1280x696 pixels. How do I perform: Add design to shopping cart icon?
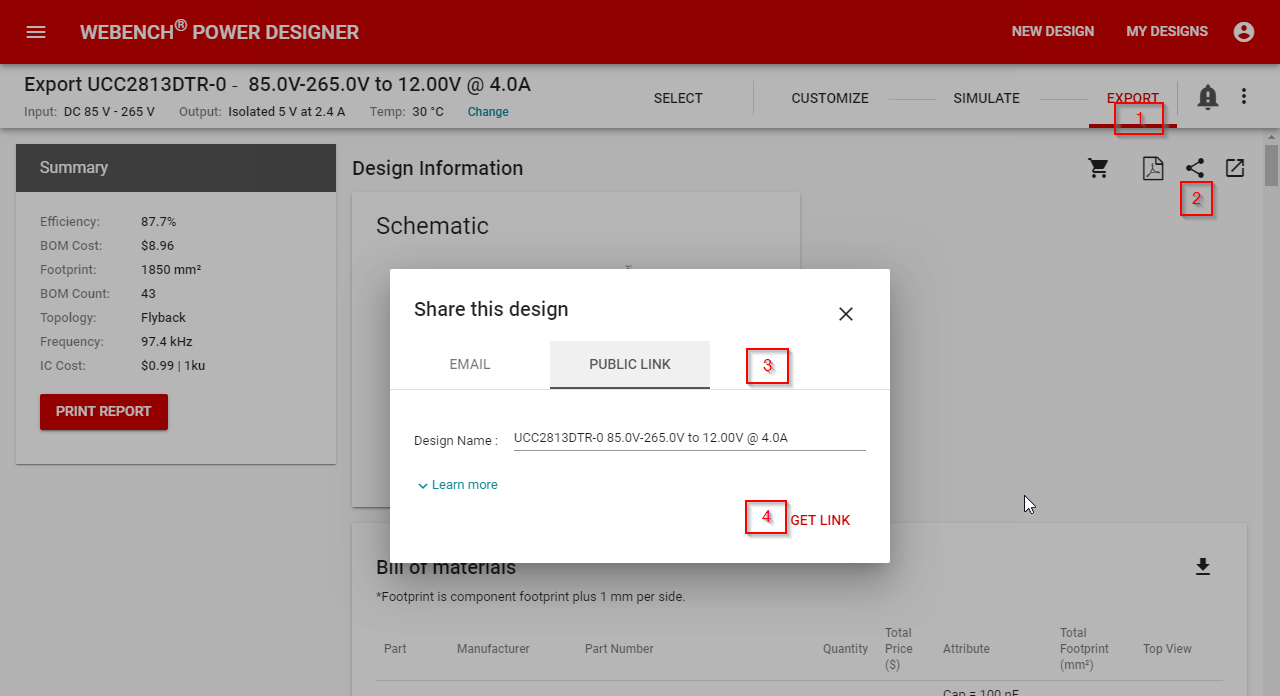(x=1099, y=168)
